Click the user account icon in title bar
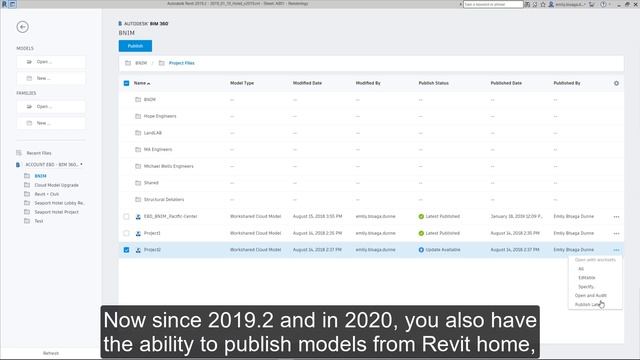The image size is (640, 360). pyautogui.click(x=551, y=4)
